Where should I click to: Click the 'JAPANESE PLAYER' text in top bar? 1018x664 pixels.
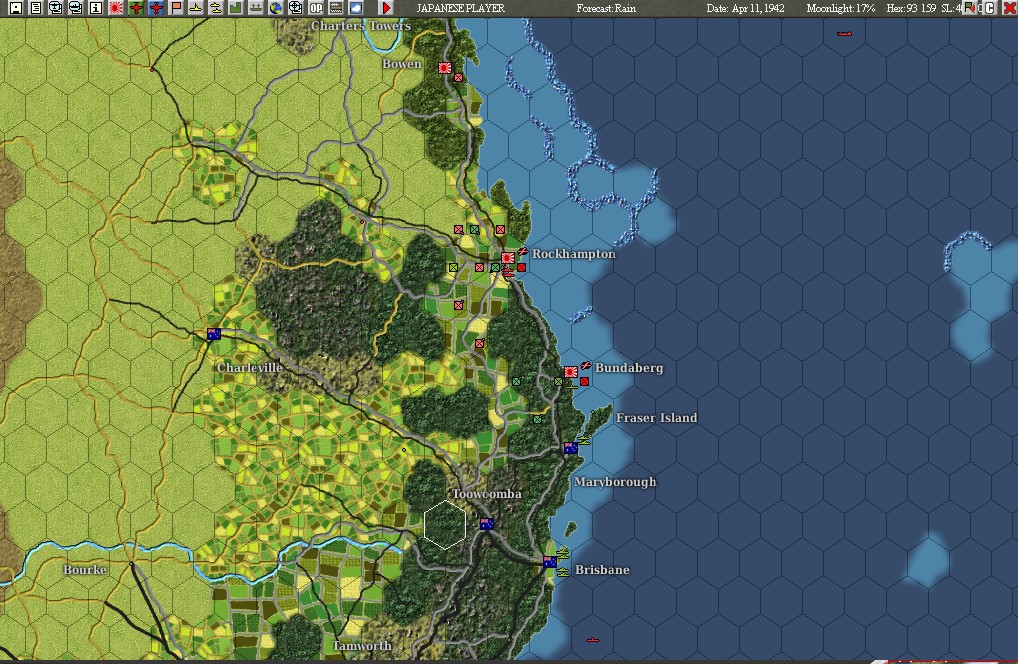point(460,8)
